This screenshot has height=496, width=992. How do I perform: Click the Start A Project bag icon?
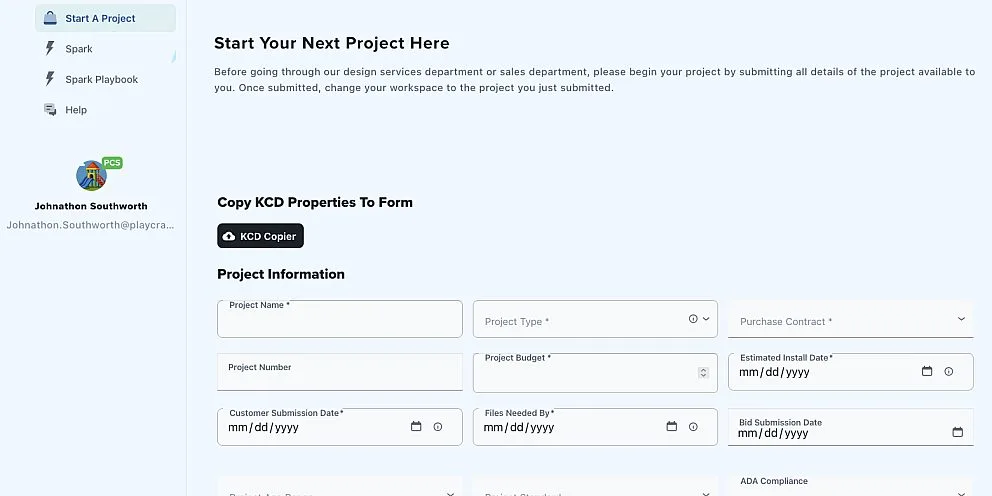(50, 18)
